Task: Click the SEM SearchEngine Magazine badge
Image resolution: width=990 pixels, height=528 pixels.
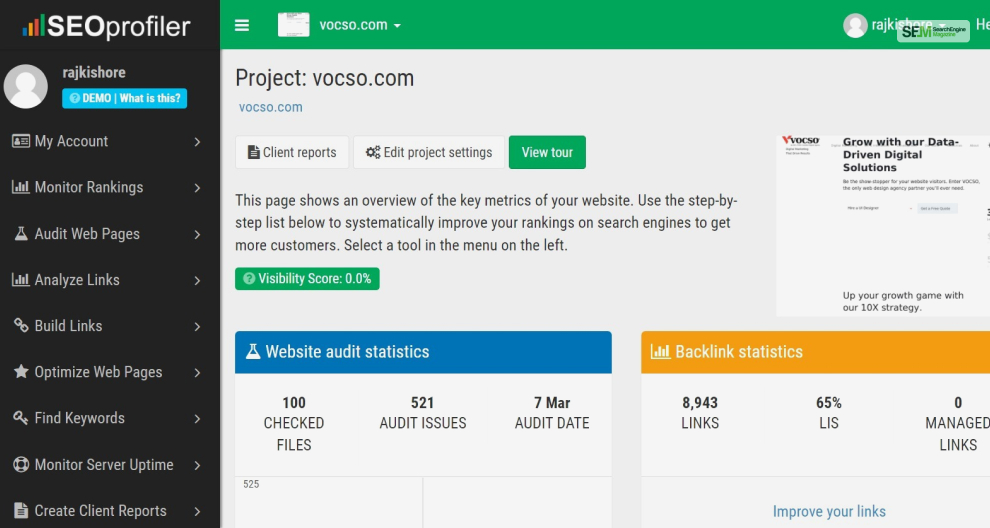Action: [x=933, y=31]
